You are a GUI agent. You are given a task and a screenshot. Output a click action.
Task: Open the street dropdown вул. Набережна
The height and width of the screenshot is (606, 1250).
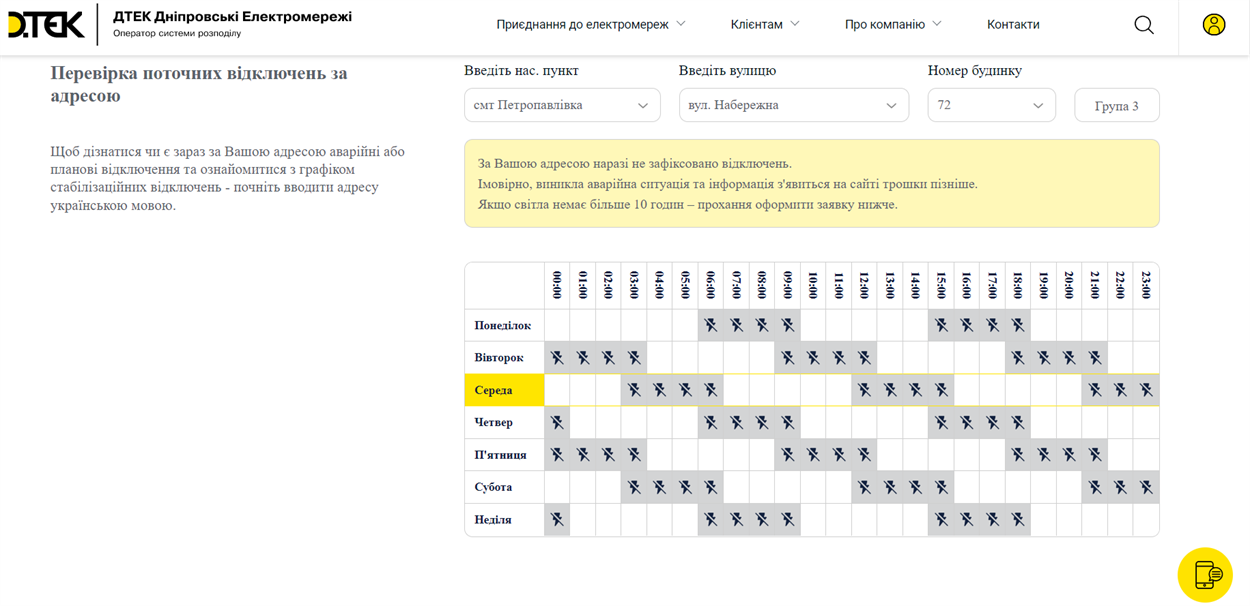[794, 105]
